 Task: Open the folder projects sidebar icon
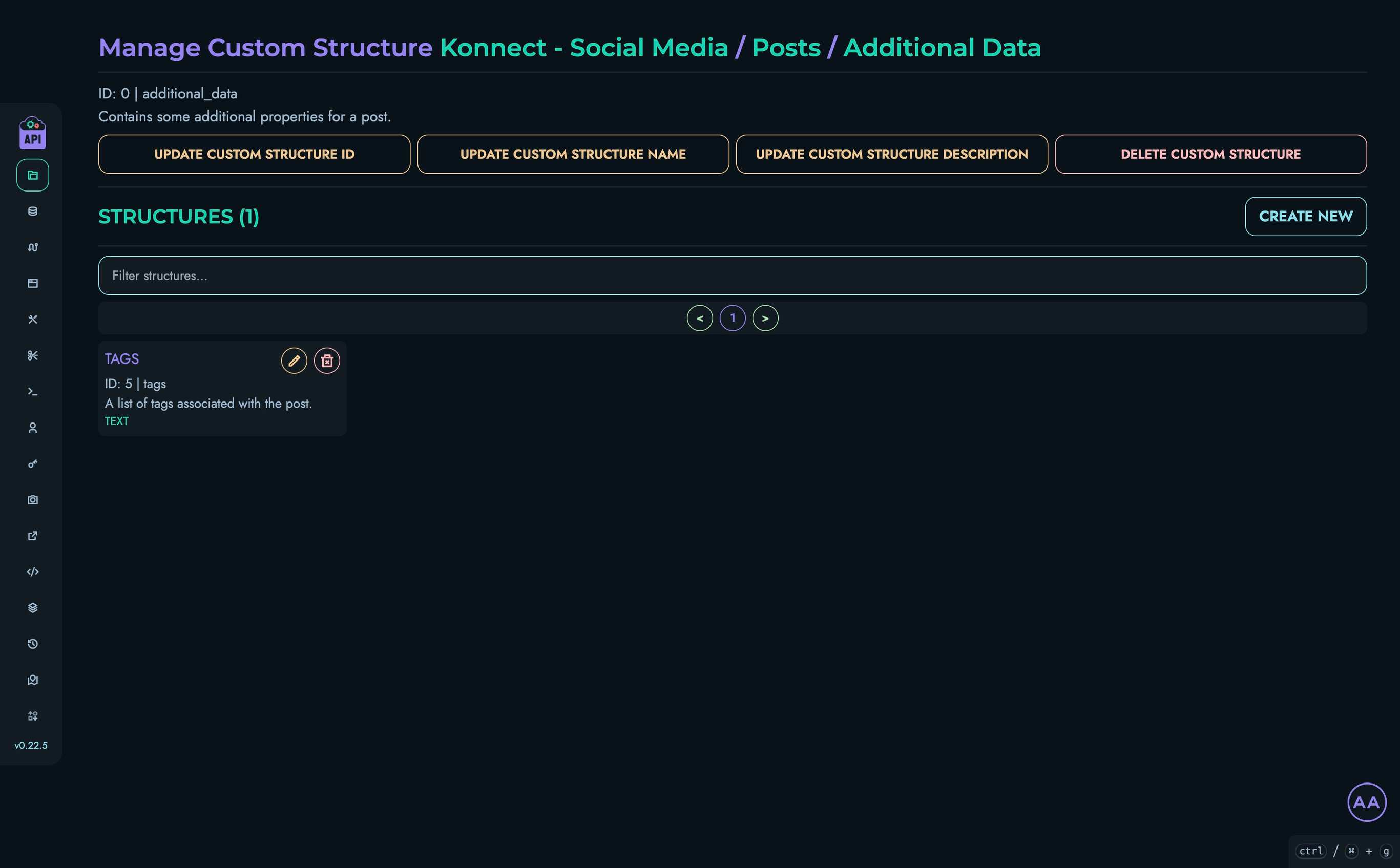pos(33,175)
